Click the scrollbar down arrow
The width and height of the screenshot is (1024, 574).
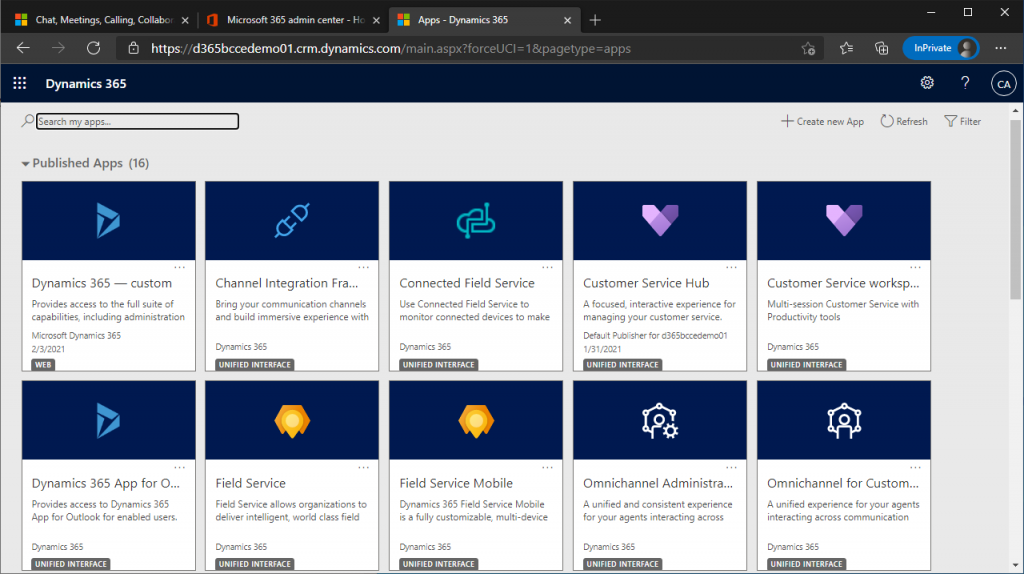[1016, 566]
